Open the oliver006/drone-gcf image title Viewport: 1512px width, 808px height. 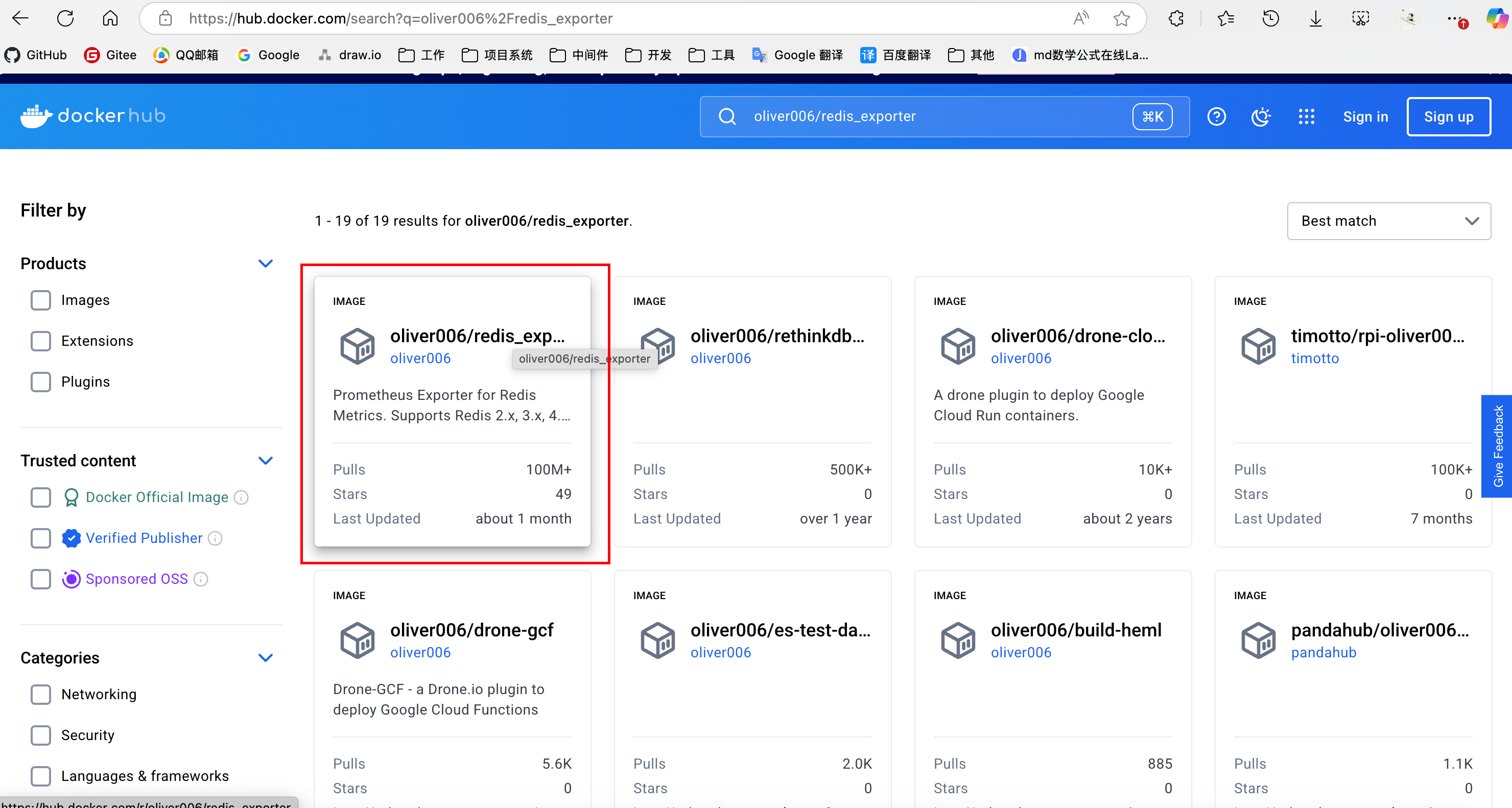(x=471, y=630)
